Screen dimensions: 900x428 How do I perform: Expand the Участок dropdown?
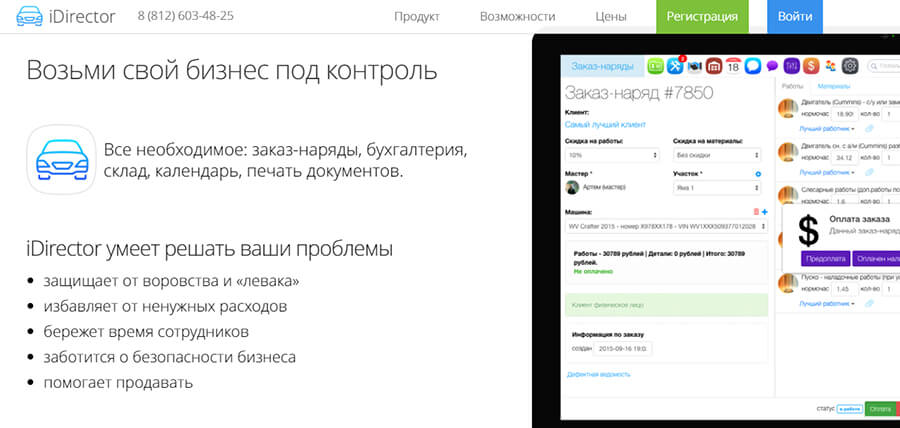(717, 188)
